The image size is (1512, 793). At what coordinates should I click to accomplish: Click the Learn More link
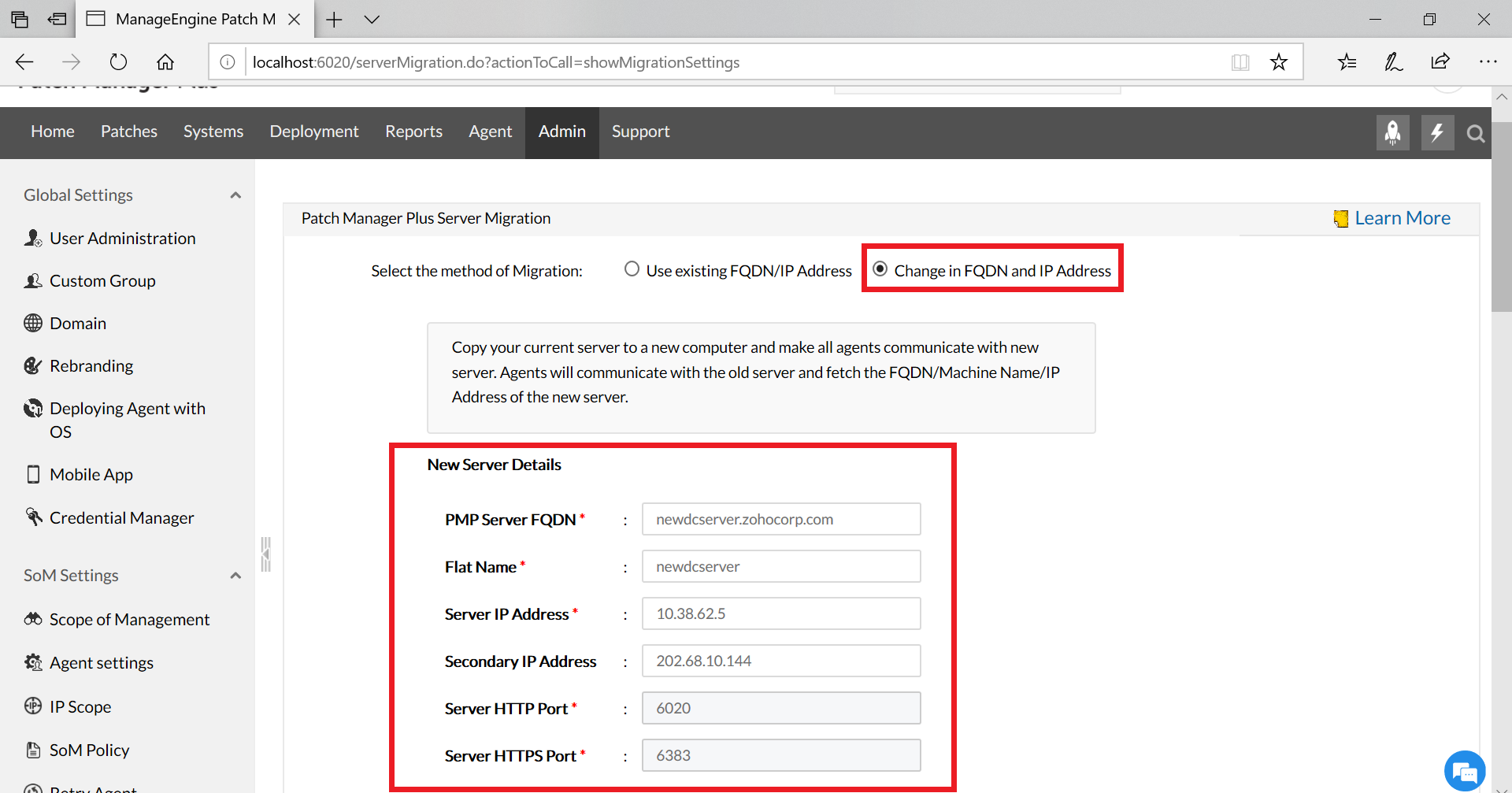pyautogui.click(x=1402, y=217)
